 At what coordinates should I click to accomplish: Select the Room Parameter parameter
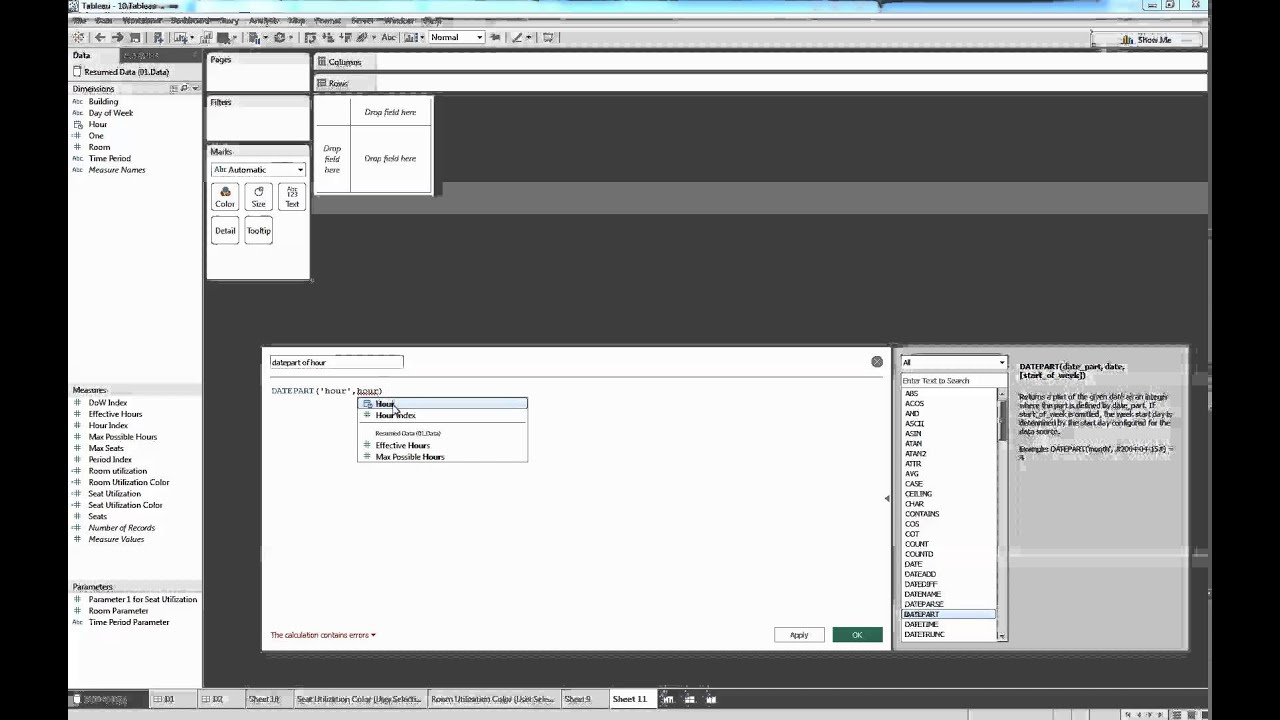coord(118,611)
